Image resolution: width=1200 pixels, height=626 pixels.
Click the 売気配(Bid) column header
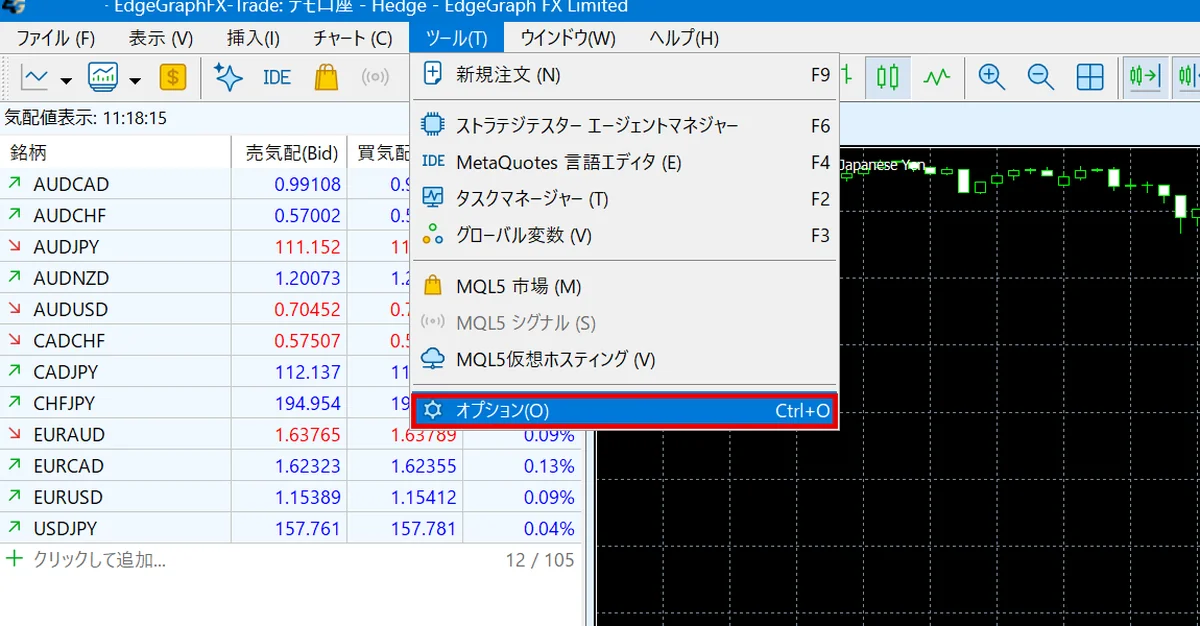291,153
